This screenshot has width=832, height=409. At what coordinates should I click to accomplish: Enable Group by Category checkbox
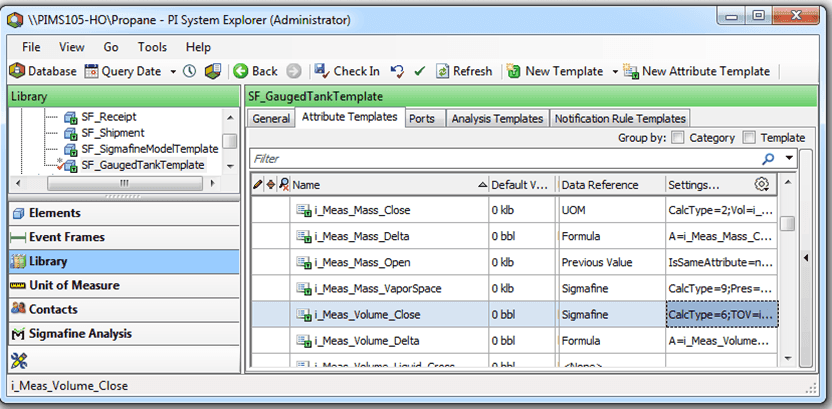(x=678, y=138)
